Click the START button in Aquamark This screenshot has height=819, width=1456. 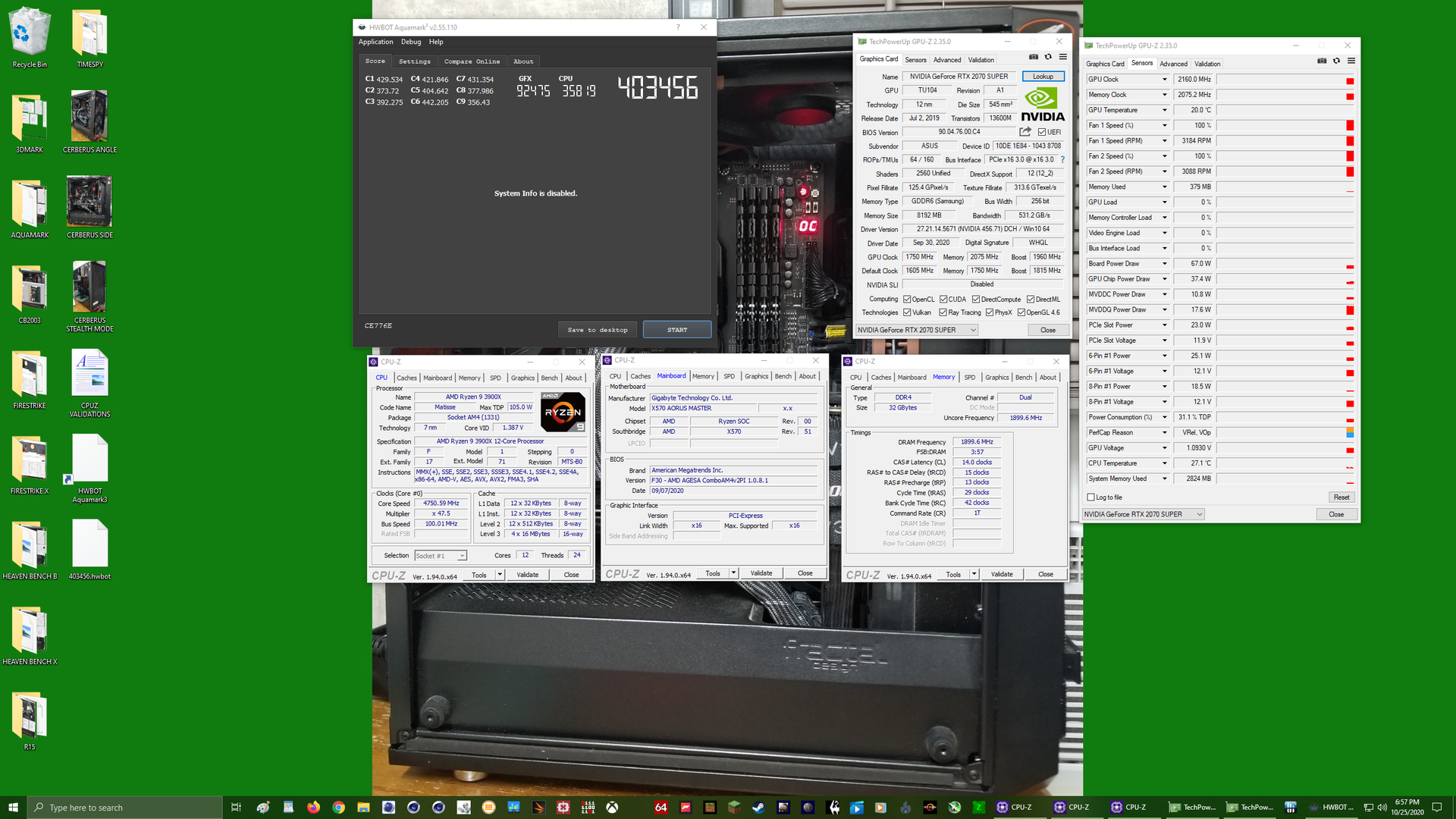(x=677, y=330)
